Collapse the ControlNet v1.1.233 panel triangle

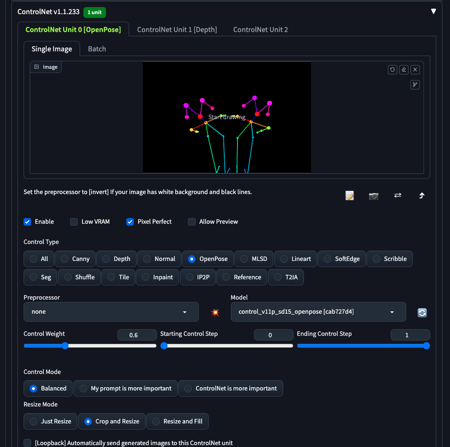[433, 11]
